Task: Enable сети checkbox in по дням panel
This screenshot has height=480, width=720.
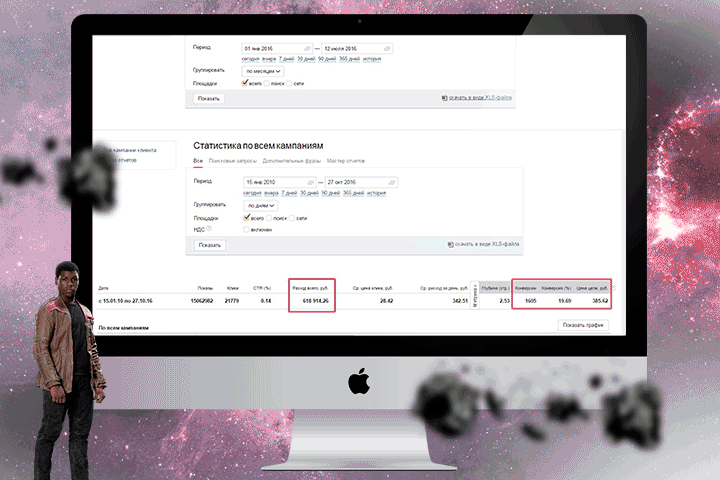Action: [x=292, y=218]
